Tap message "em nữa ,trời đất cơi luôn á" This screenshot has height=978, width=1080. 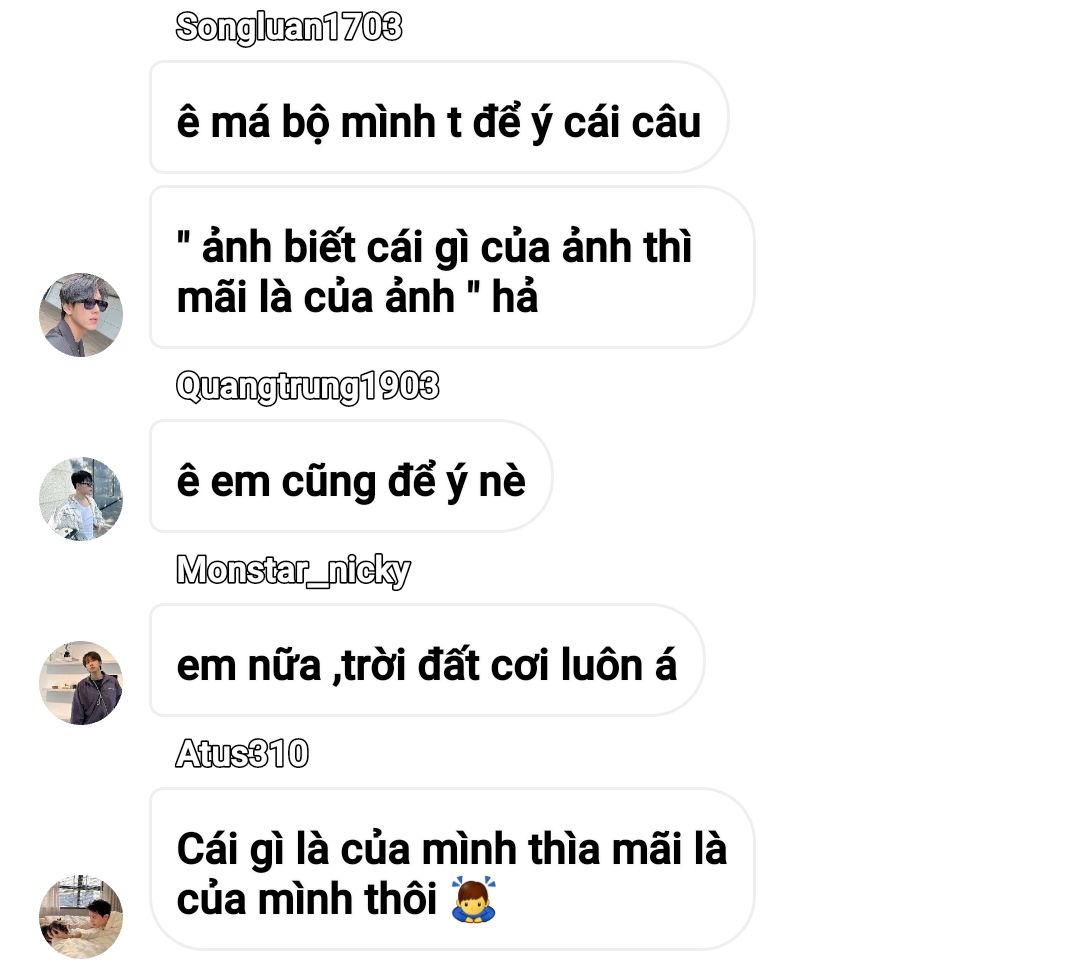pos(427,660)
